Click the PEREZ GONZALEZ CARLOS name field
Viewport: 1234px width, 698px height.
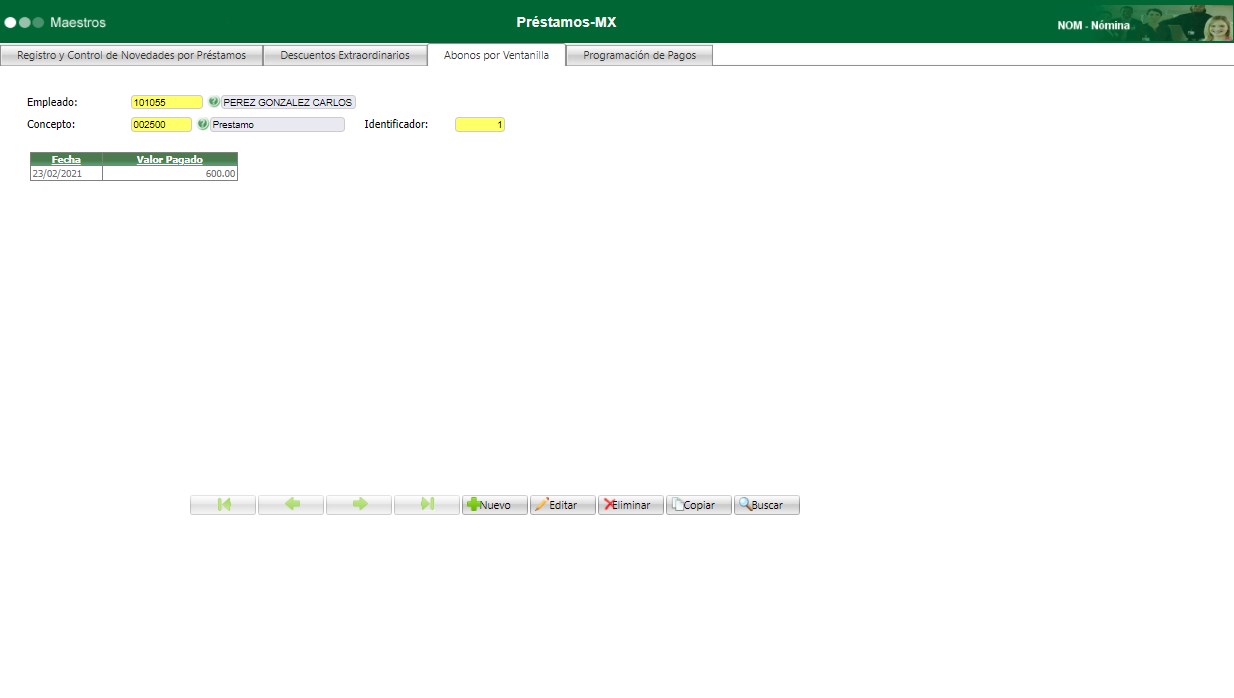pyautogui.click(x=288, y=102)
